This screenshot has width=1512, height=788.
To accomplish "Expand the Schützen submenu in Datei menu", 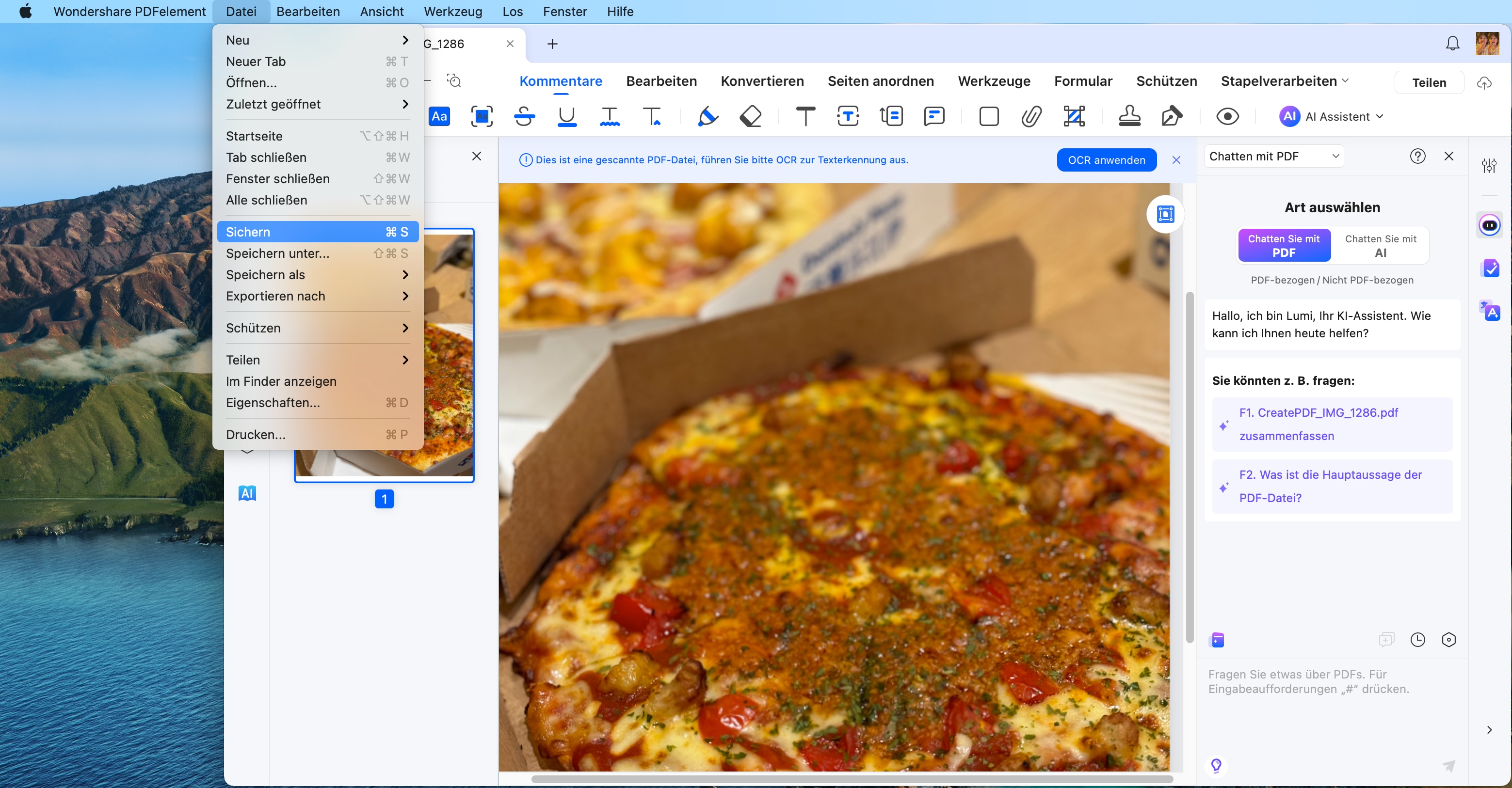I will [x=318, y=328].
